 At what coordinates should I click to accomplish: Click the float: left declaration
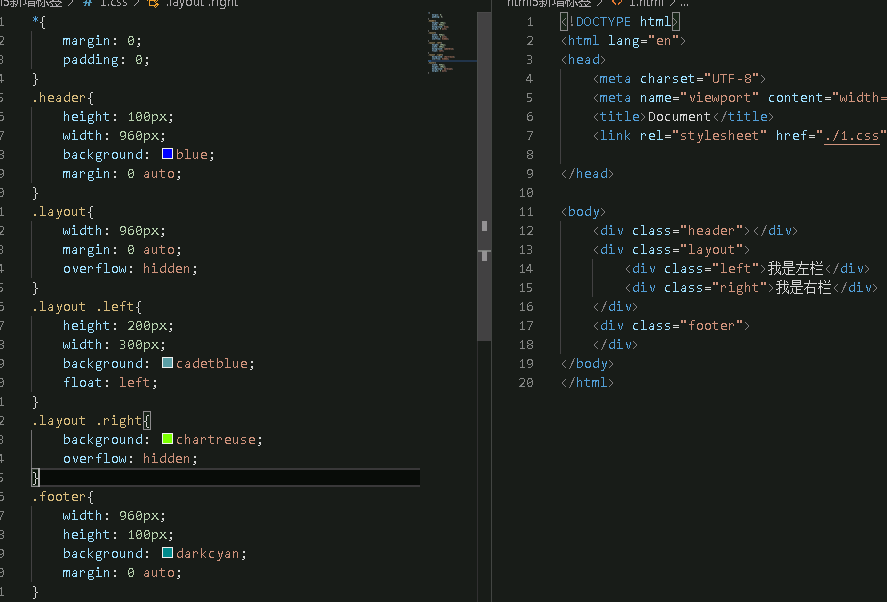[110, 383]
